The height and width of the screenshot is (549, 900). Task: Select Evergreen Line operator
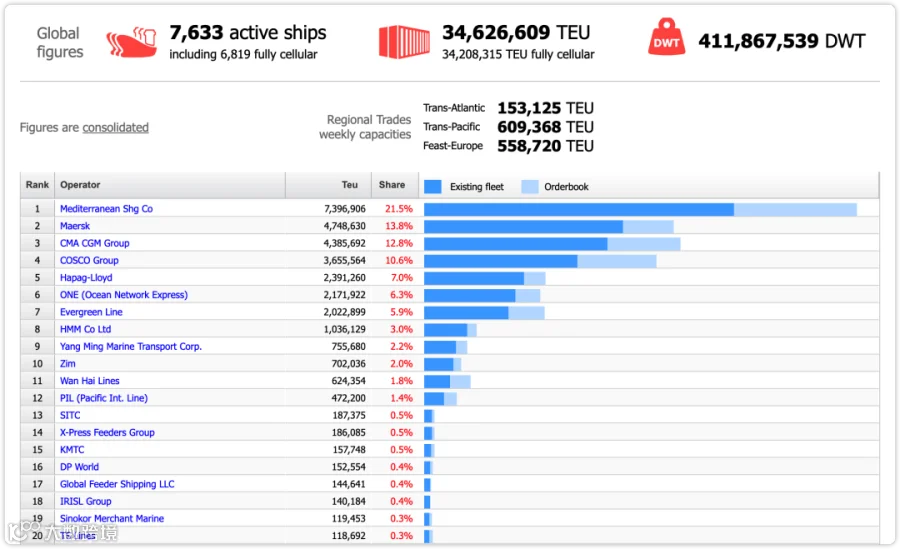click(x=91, y=312)
